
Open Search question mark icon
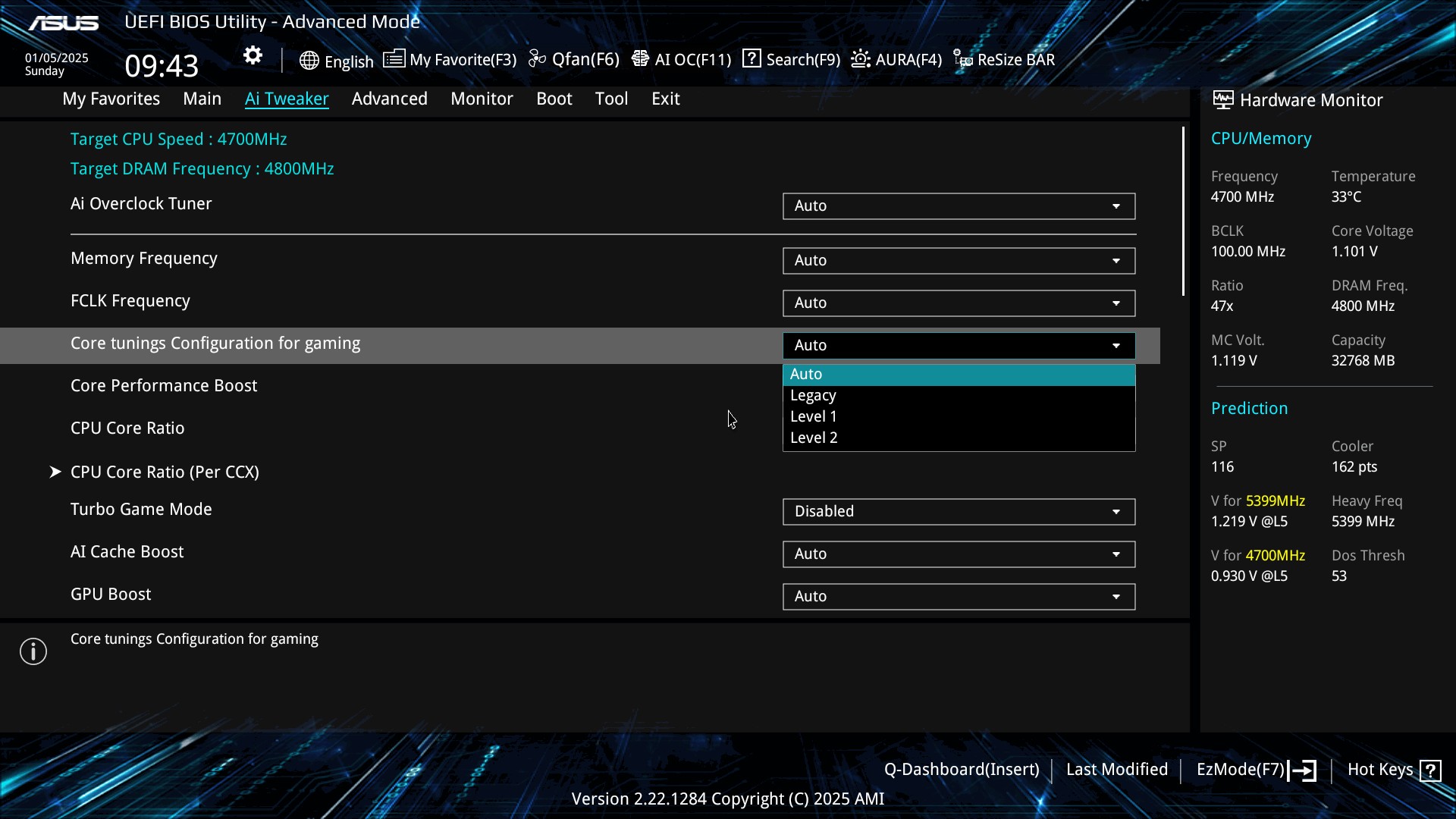tap(752, 59)
